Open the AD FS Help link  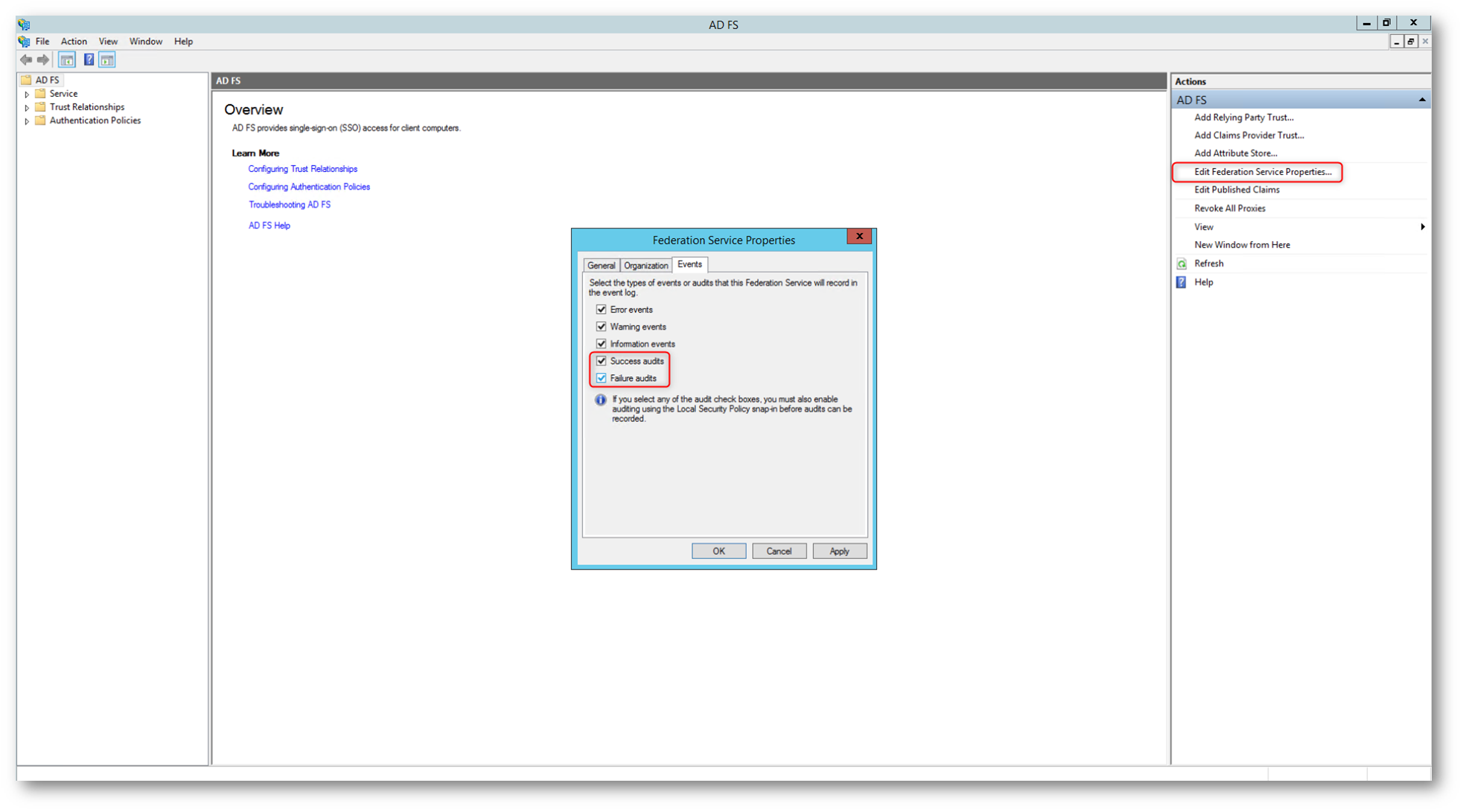(269, 226)
